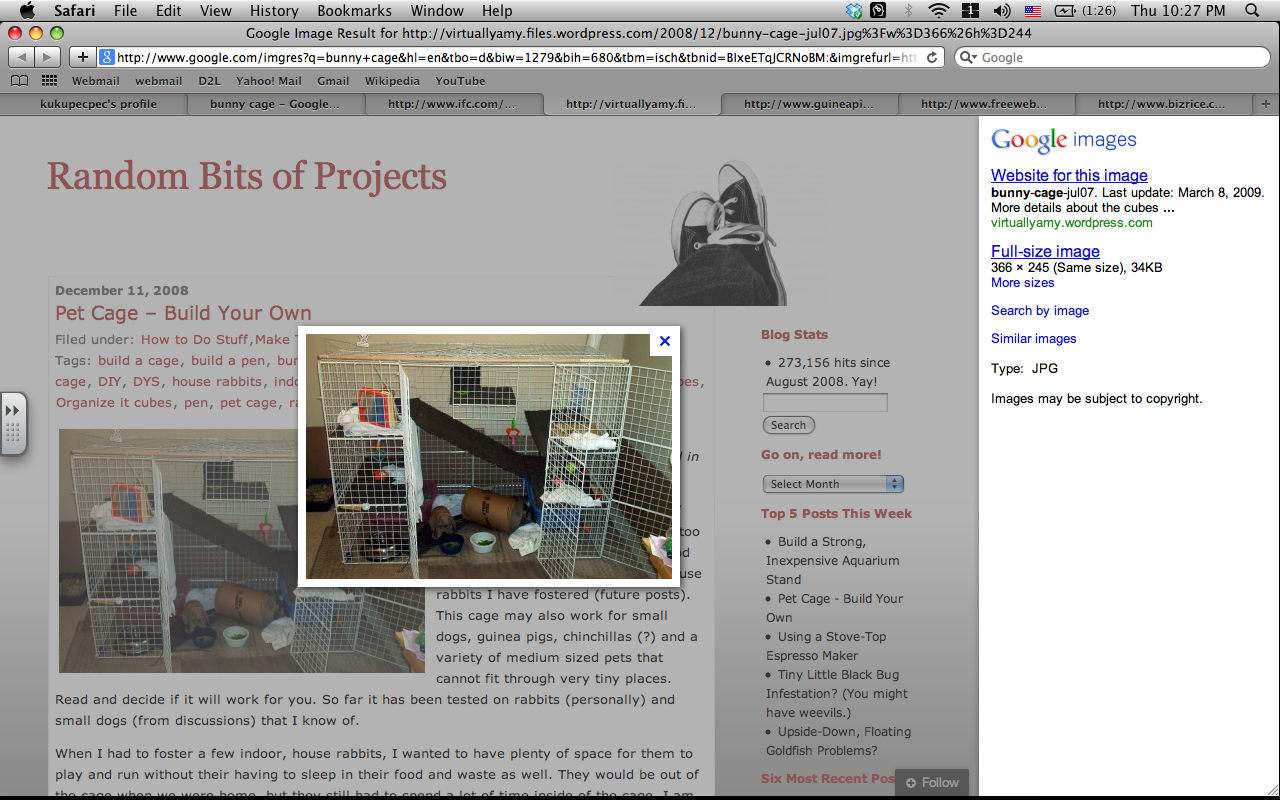Reload the page with the refresh icon
The image size is (1280, 800).
point(932,58)
